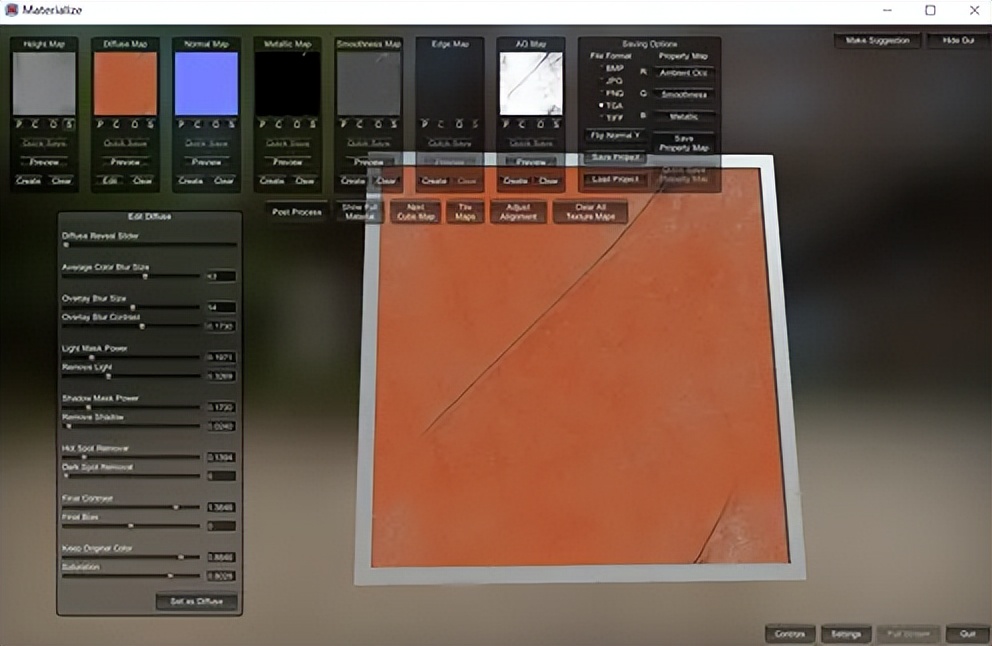Select BMP file format
This screenshot has height=646, width=992.
pyautogui.click(x=611, y=68)
